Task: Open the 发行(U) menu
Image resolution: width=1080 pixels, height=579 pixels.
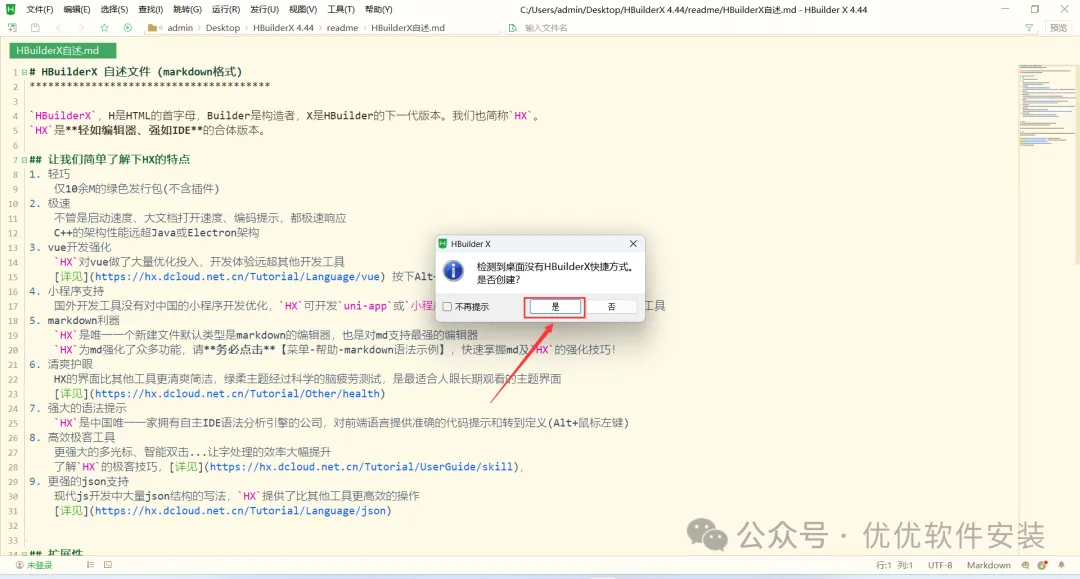Action: tap(264, 10)
